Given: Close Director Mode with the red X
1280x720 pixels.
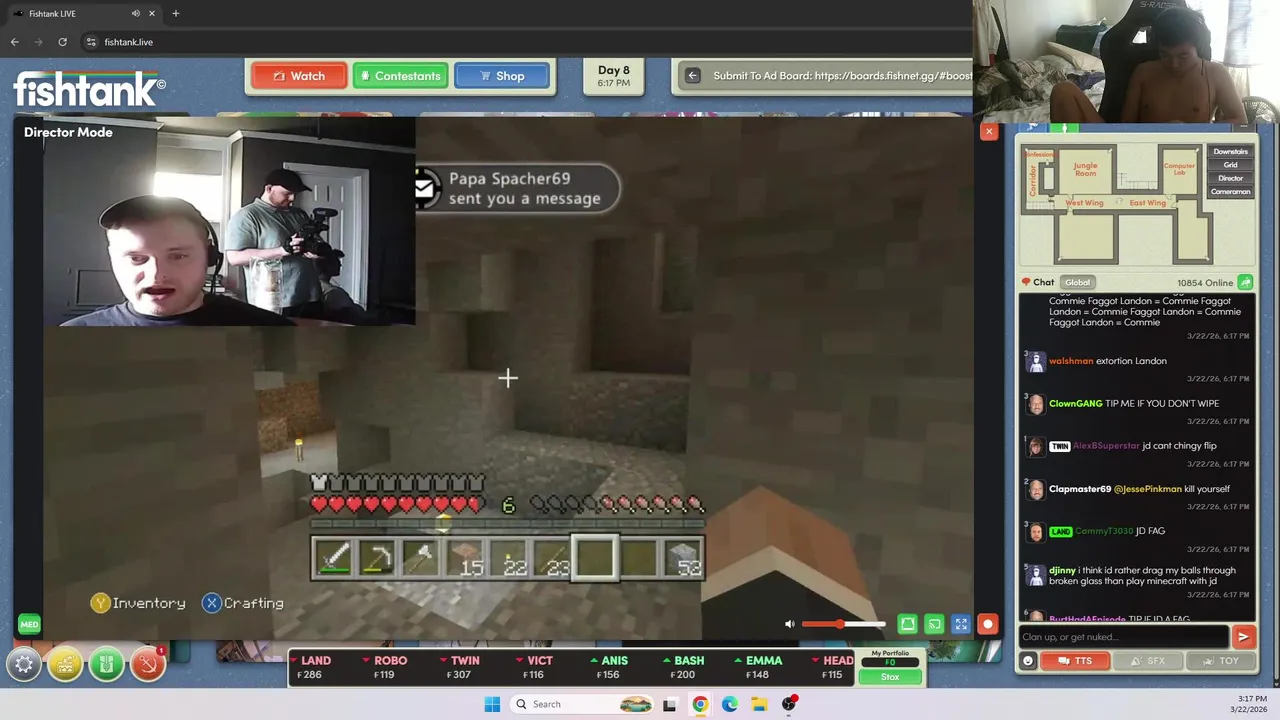Looking at the screenshot, I should pos(989,131).
